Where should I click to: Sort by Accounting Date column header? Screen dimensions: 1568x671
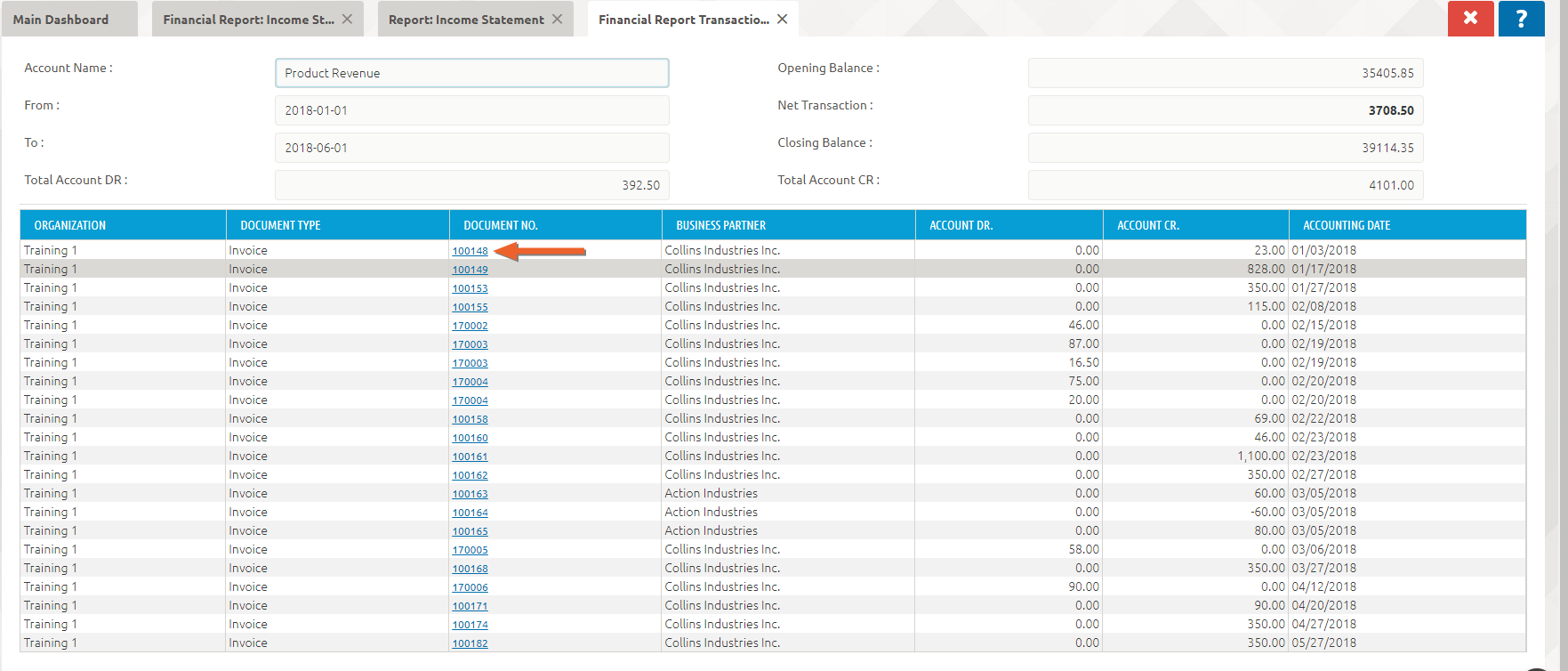(1346, 225)
